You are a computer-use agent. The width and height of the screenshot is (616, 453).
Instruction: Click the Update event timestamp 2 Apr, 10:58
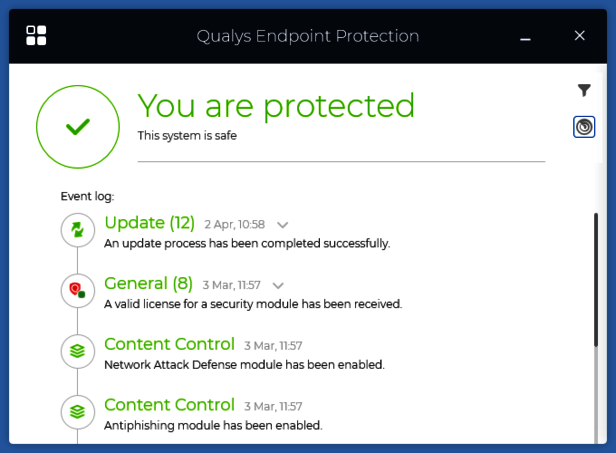coord(234,224)
